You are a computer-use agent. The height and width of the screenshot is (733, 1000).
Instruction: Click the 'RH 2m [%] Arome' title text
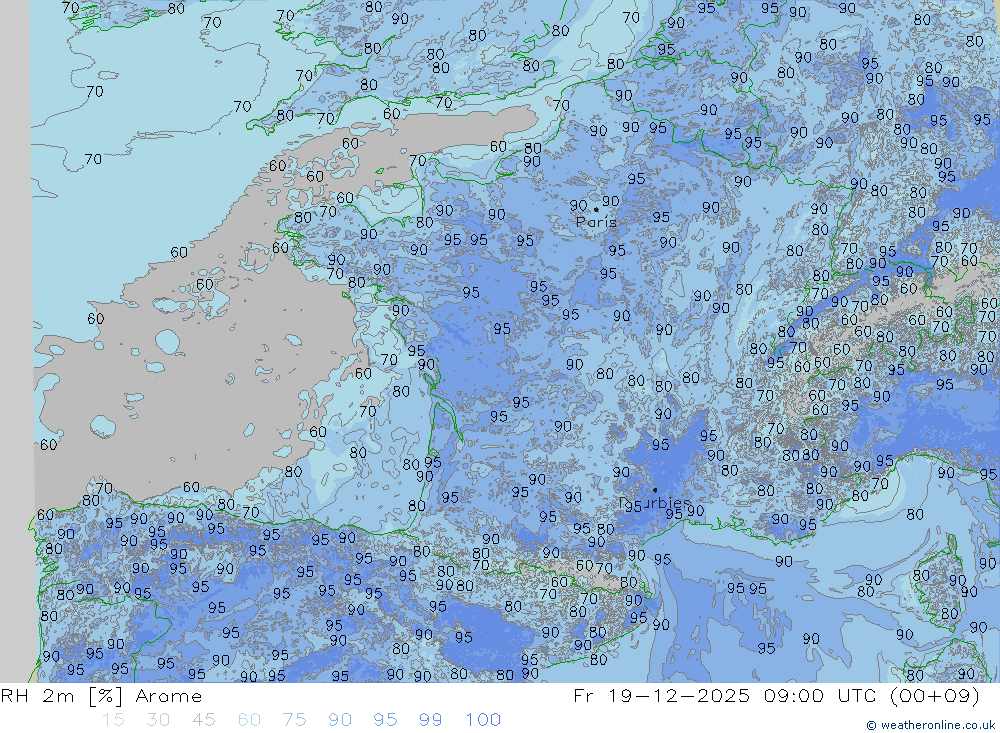(101, 696)
